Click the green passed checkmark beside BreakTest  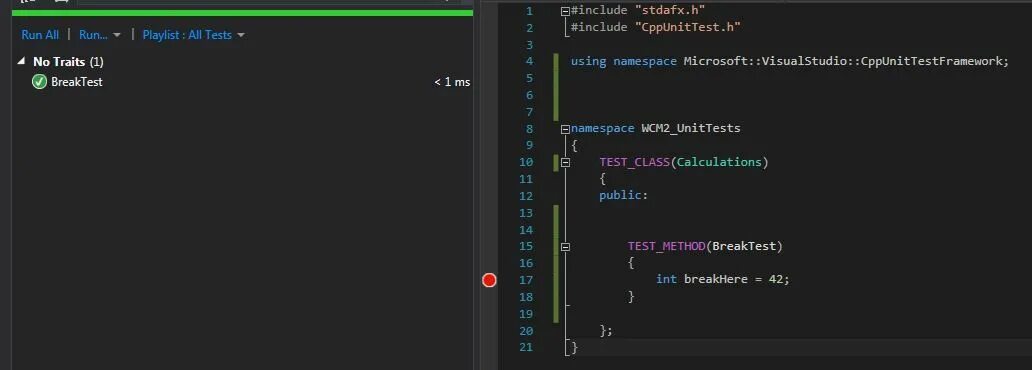[x=39, y=82]
